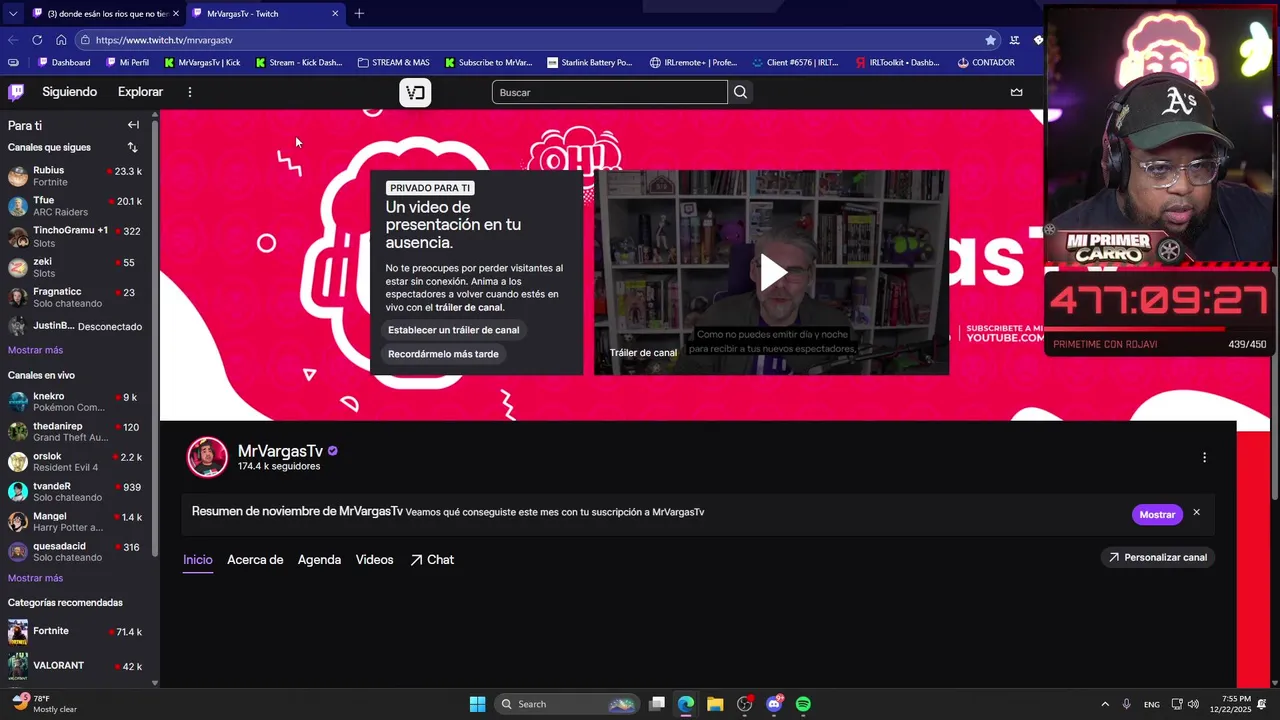Screen dimensions: 1280x720
Task: Open the Fortnite recommended category
Action: (78, 632)
